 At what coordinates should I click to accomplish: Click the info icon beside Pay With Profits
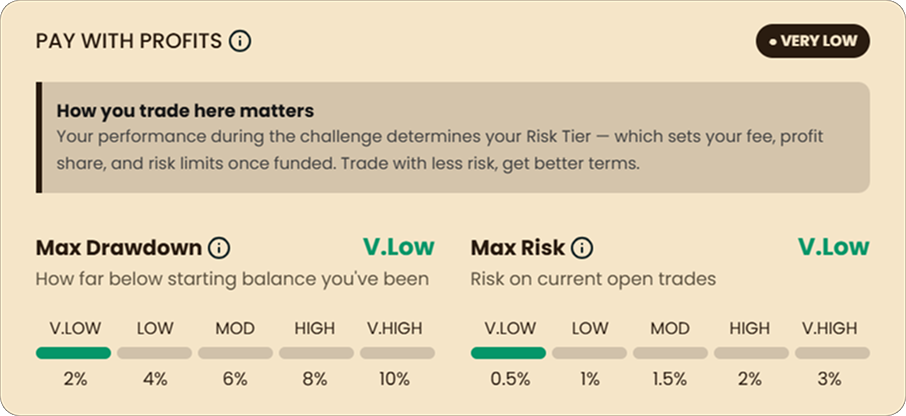[x=240, y=41]
